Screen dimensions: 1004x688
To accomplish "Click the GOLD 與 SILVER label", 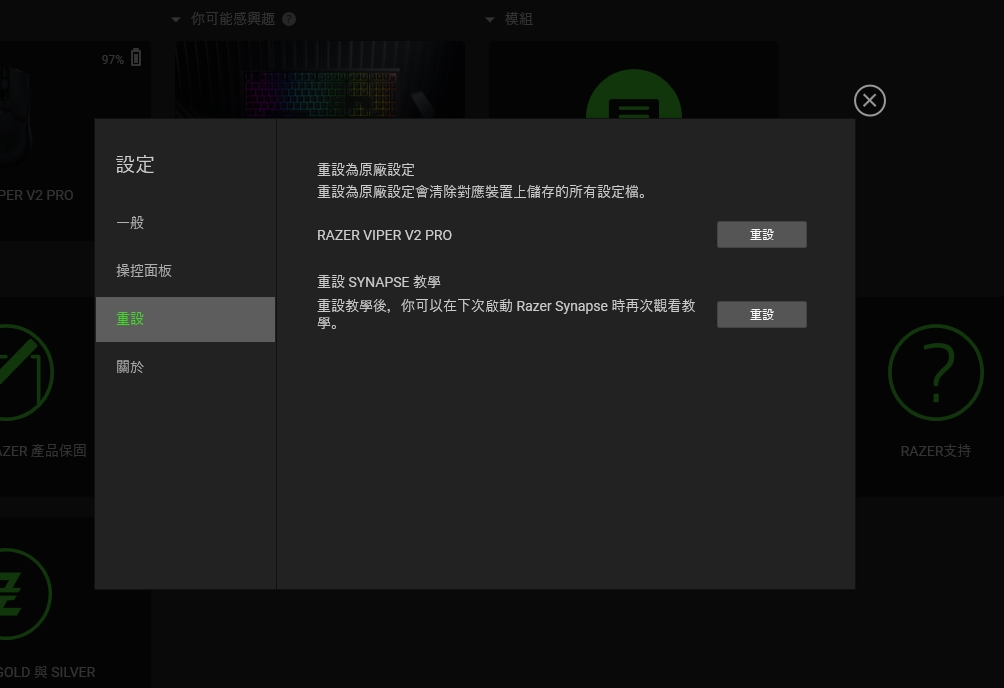I will (x=47, y=672).
